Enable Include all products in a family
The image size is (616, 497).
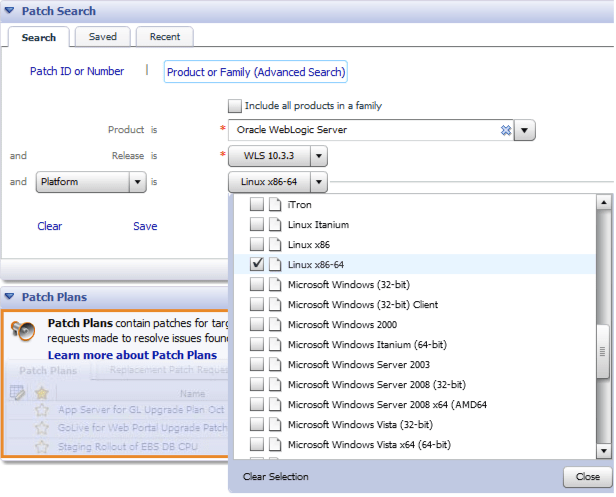235,105
